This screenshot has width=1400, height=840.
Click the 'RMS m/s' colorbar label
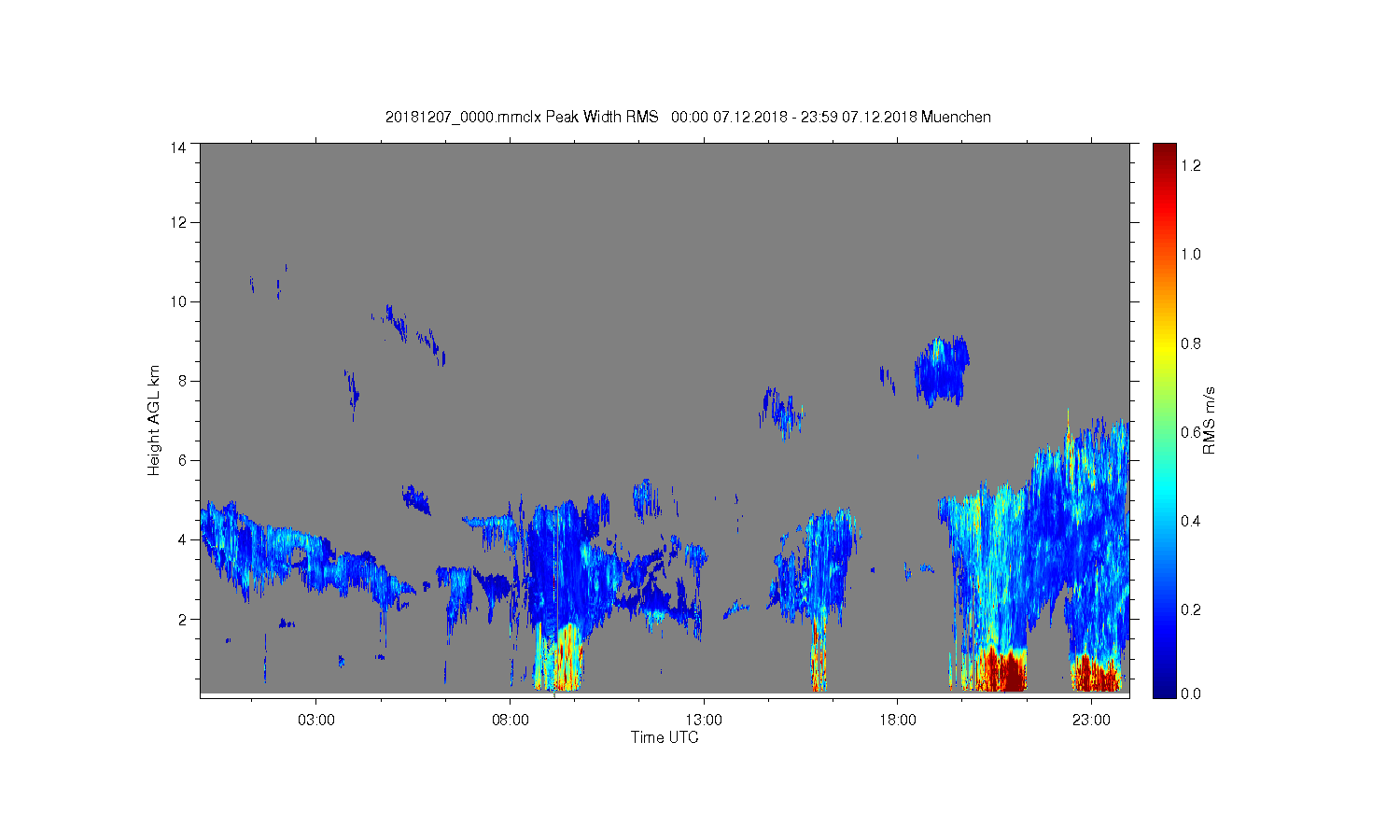point(1209,420)
